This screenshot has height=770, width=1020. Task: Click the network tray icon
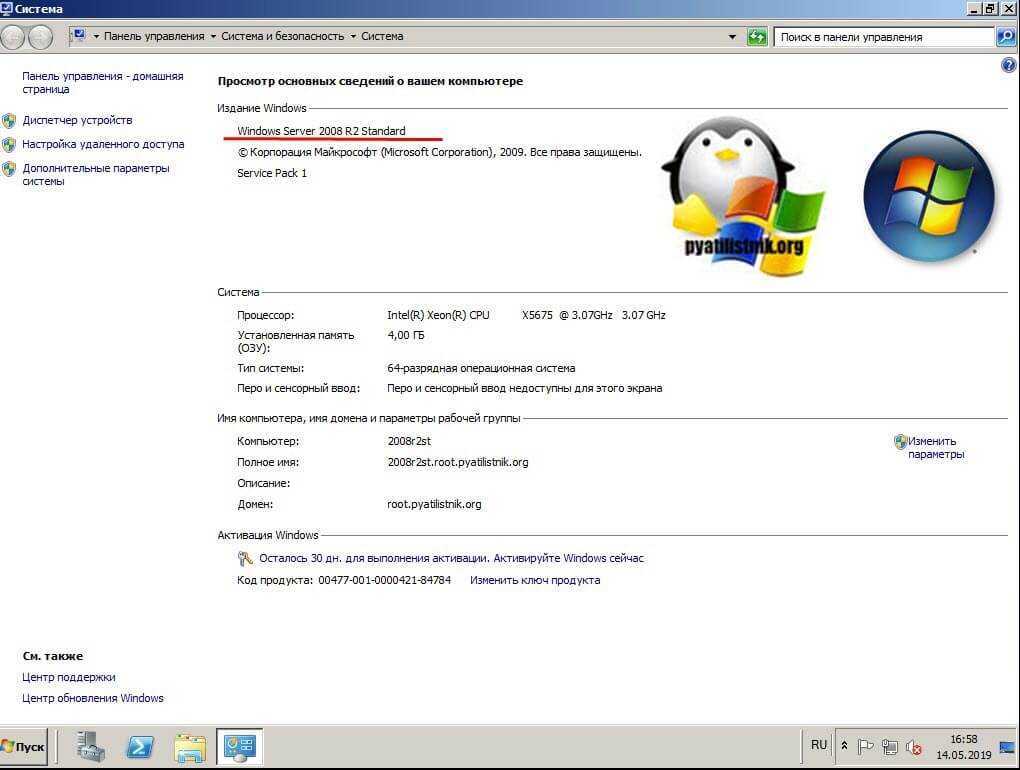click(889, 746)
